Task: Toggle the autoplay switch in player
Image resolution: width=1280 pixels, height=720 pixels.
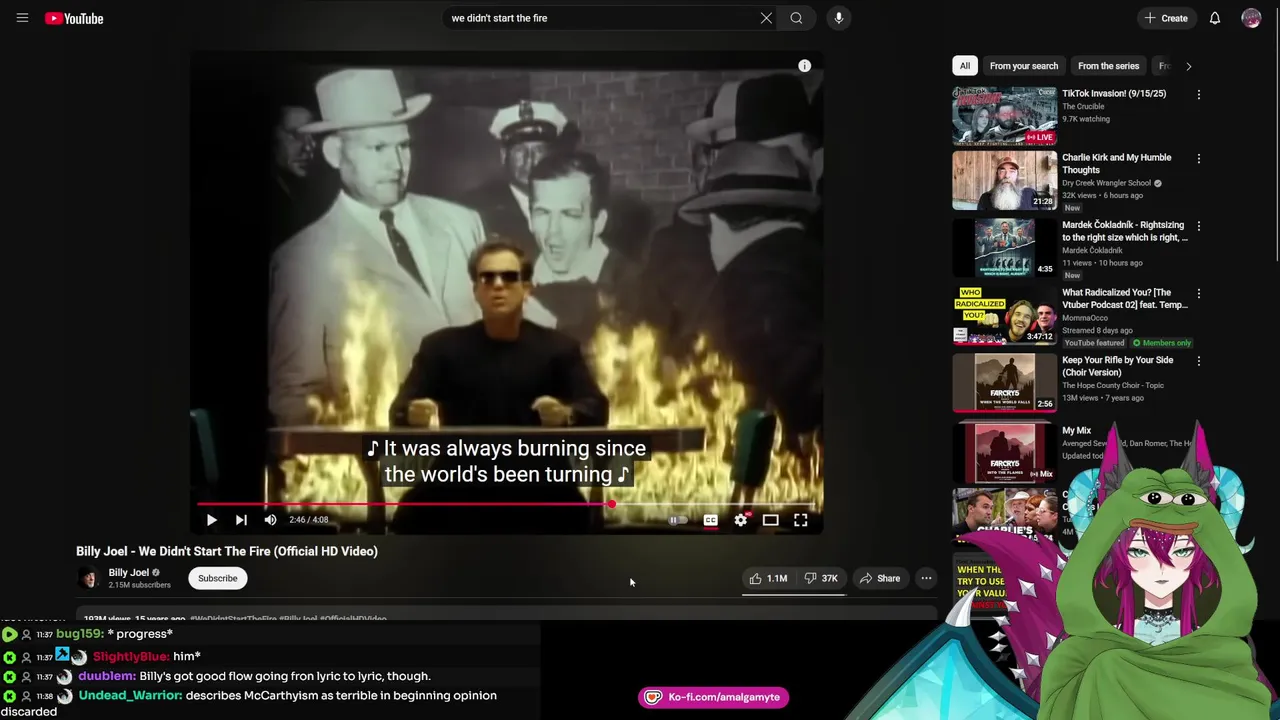Action: click(x=677, y=520)
